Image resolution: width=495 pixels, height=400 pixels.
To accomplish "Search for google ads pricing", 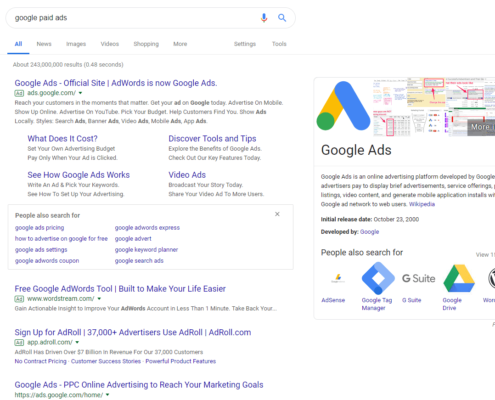I will click(x=39, y=228).
